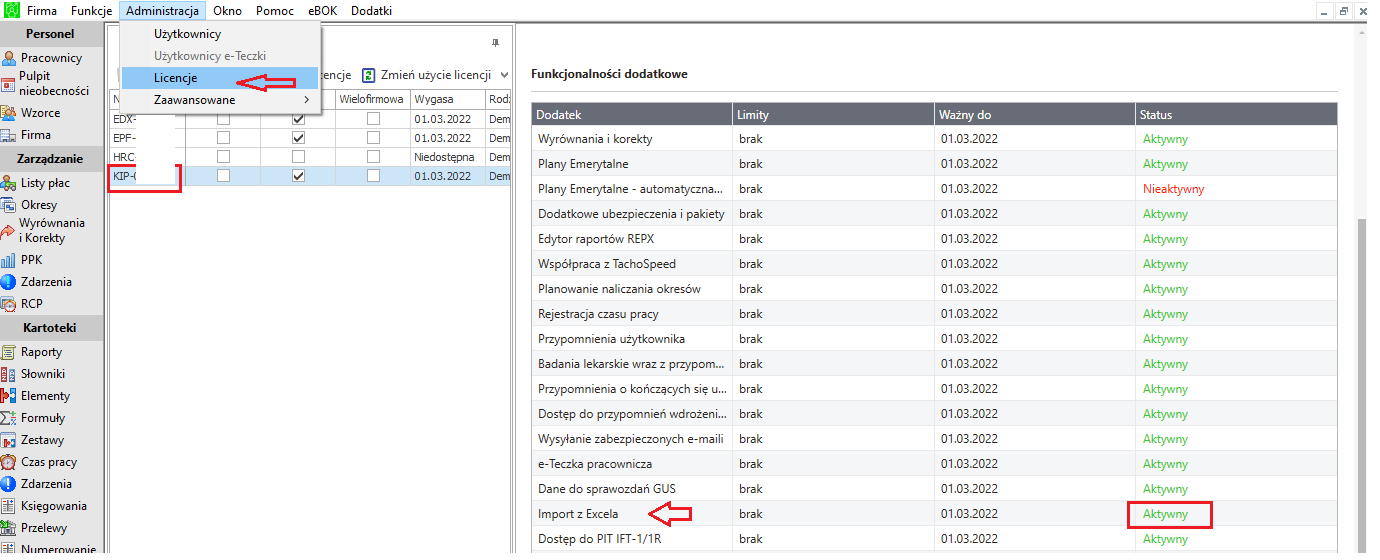The width and height of the screenshot is (1380, 560).
Task: Open Księgowania from the sidebar
Action: [51, 506]
